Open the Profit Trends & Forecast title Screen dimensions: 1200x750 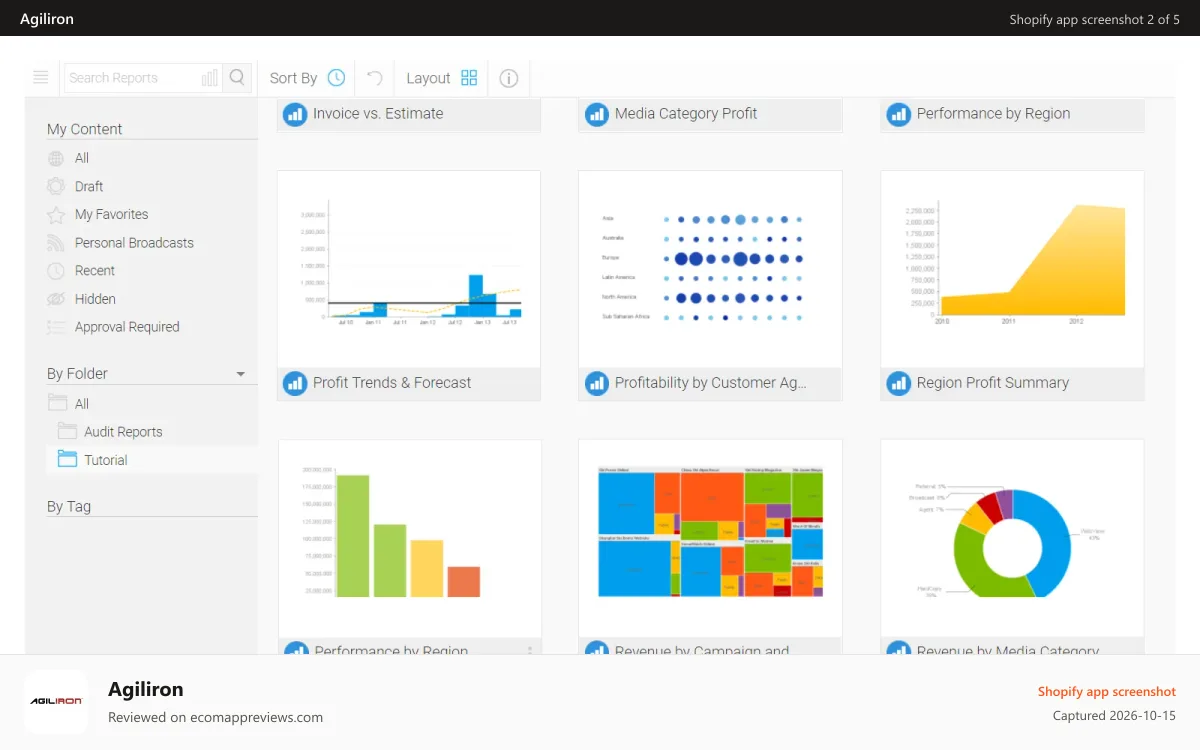(392, 382)
